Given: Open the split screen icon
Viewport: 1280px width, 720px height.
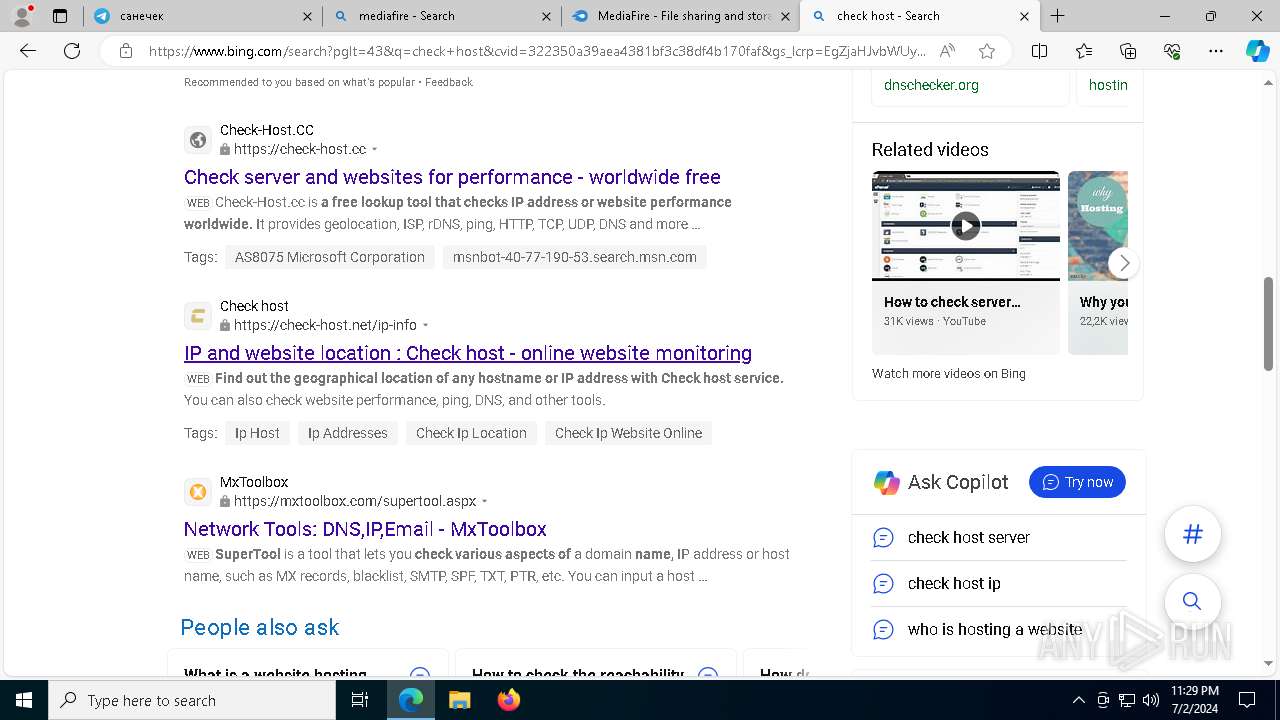Looking at the screenshot, I should coord(1040,51).
